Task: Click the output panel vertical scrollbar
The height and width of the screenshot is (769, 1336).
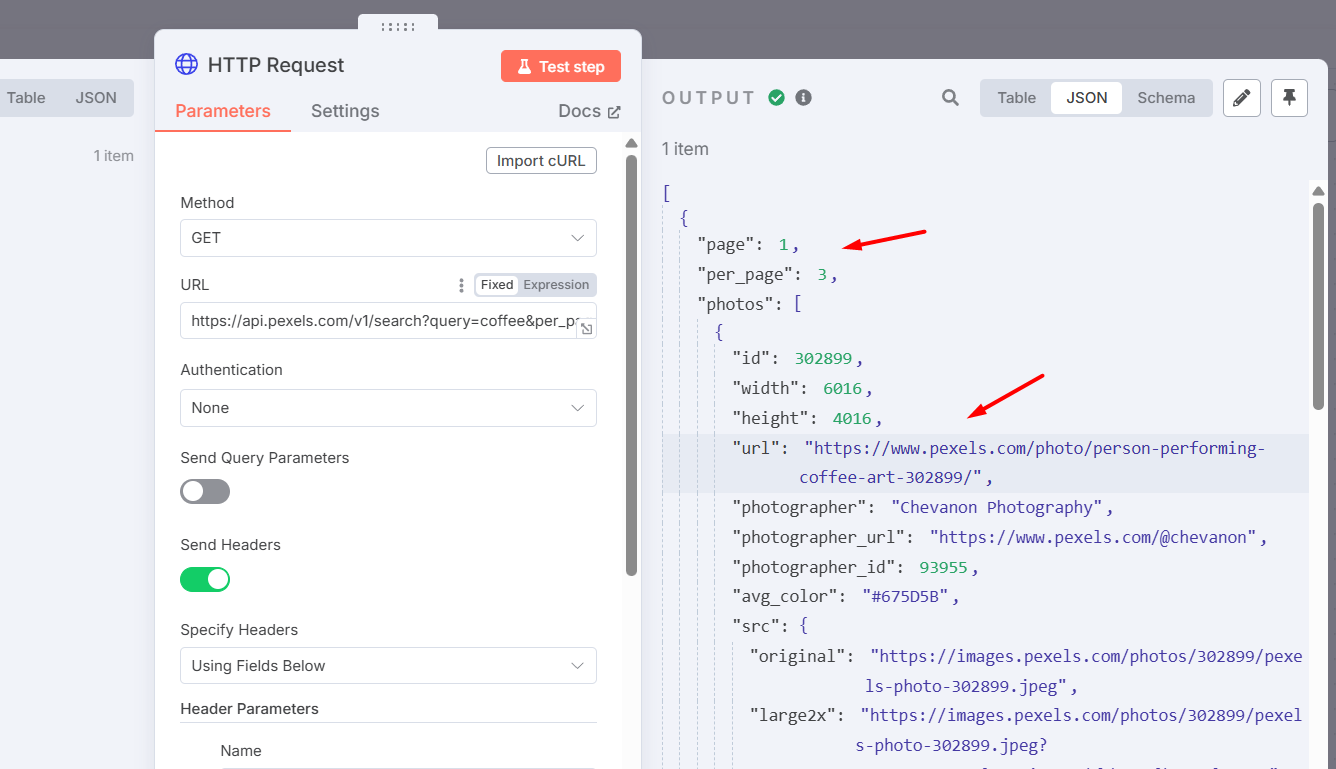Action: coord(1318,305)
